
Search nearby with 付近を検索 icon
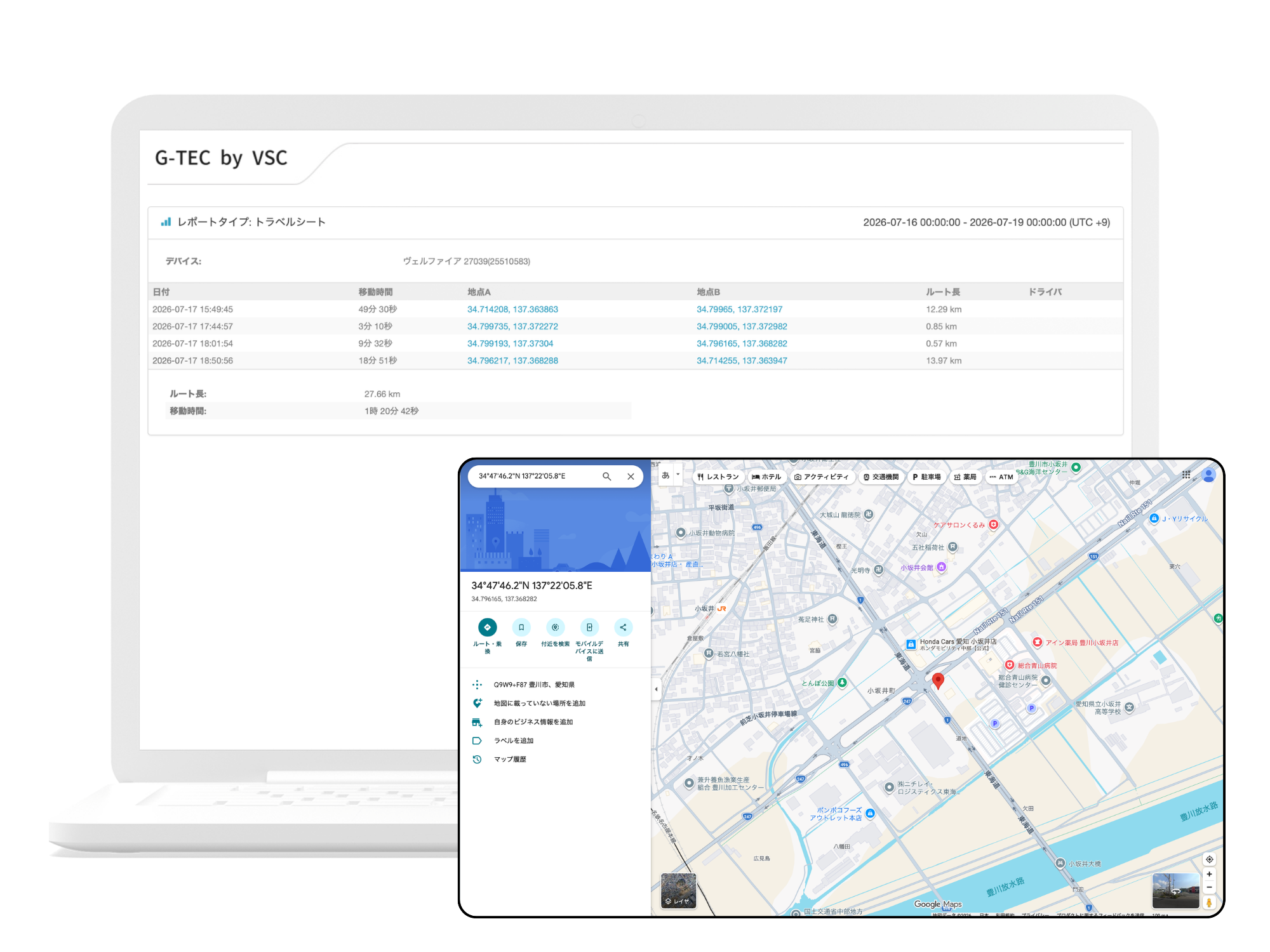pos(555,627)
